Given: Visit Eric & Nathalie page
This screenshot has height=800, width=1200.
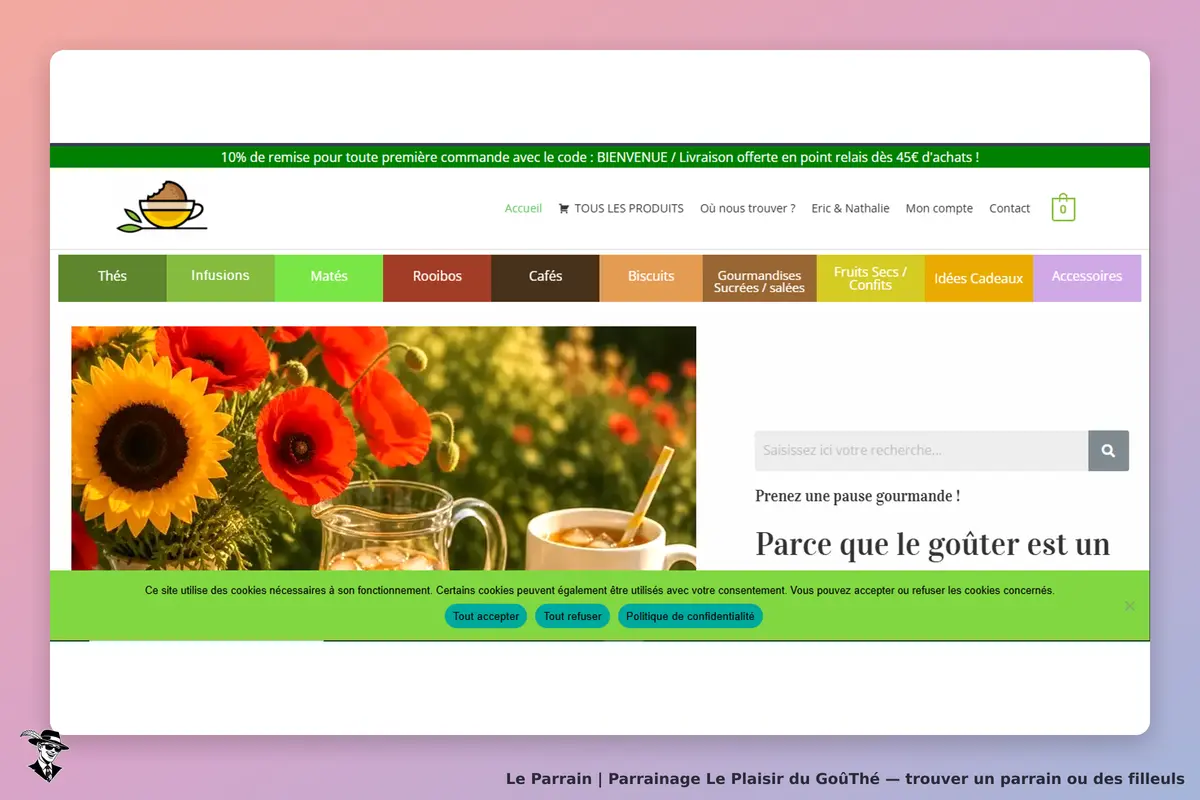Looking at the screenshot, I should (850, 208).
